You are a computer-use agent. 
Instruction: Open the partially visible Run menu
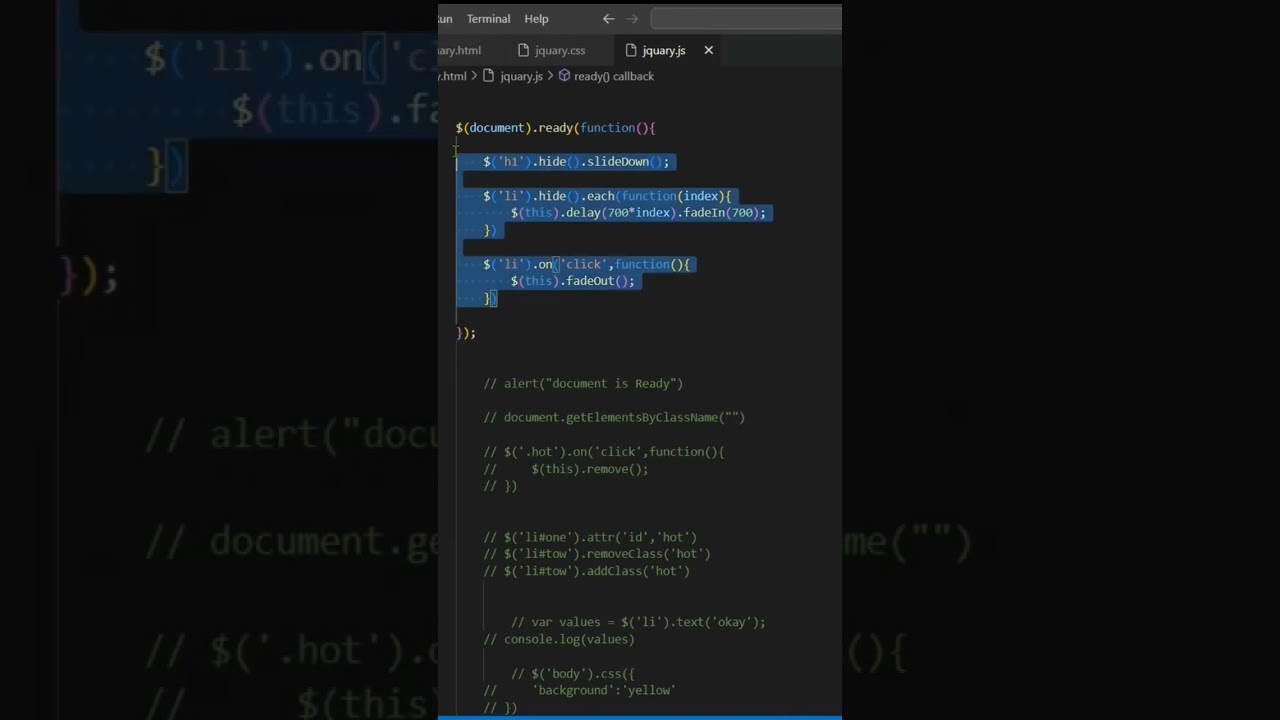click(x=445, y=19)
